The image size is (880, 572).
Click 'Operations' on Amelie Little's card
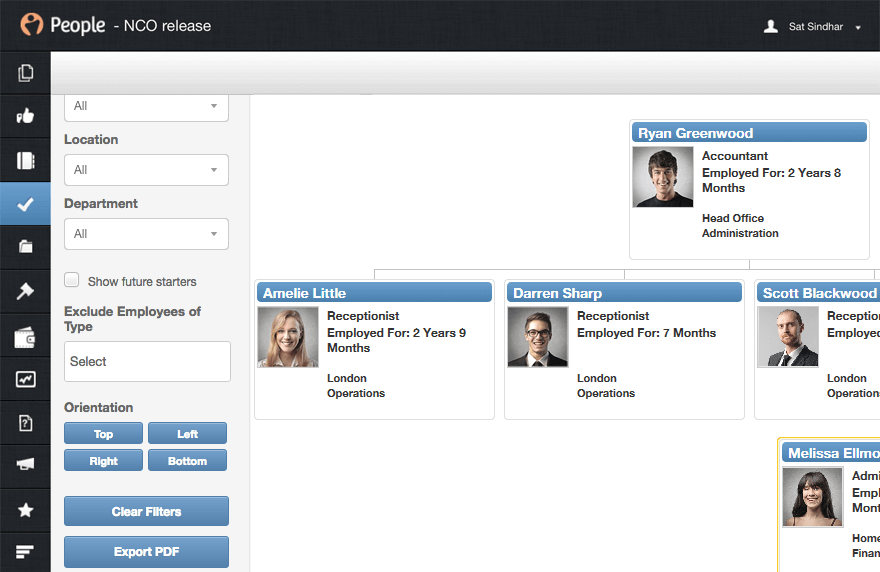356,393
